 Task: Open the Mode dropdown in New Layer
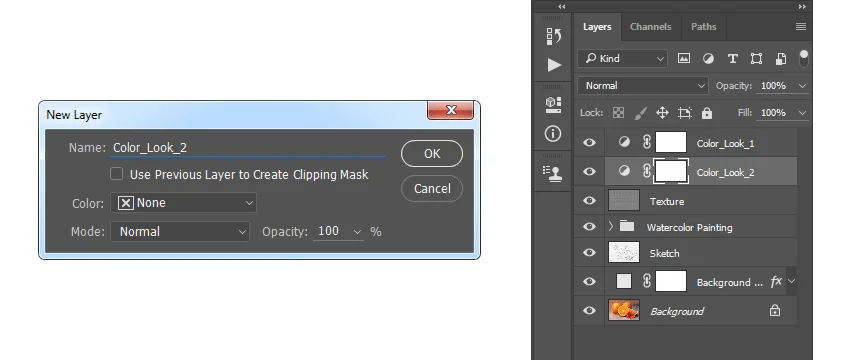(180, 232)
